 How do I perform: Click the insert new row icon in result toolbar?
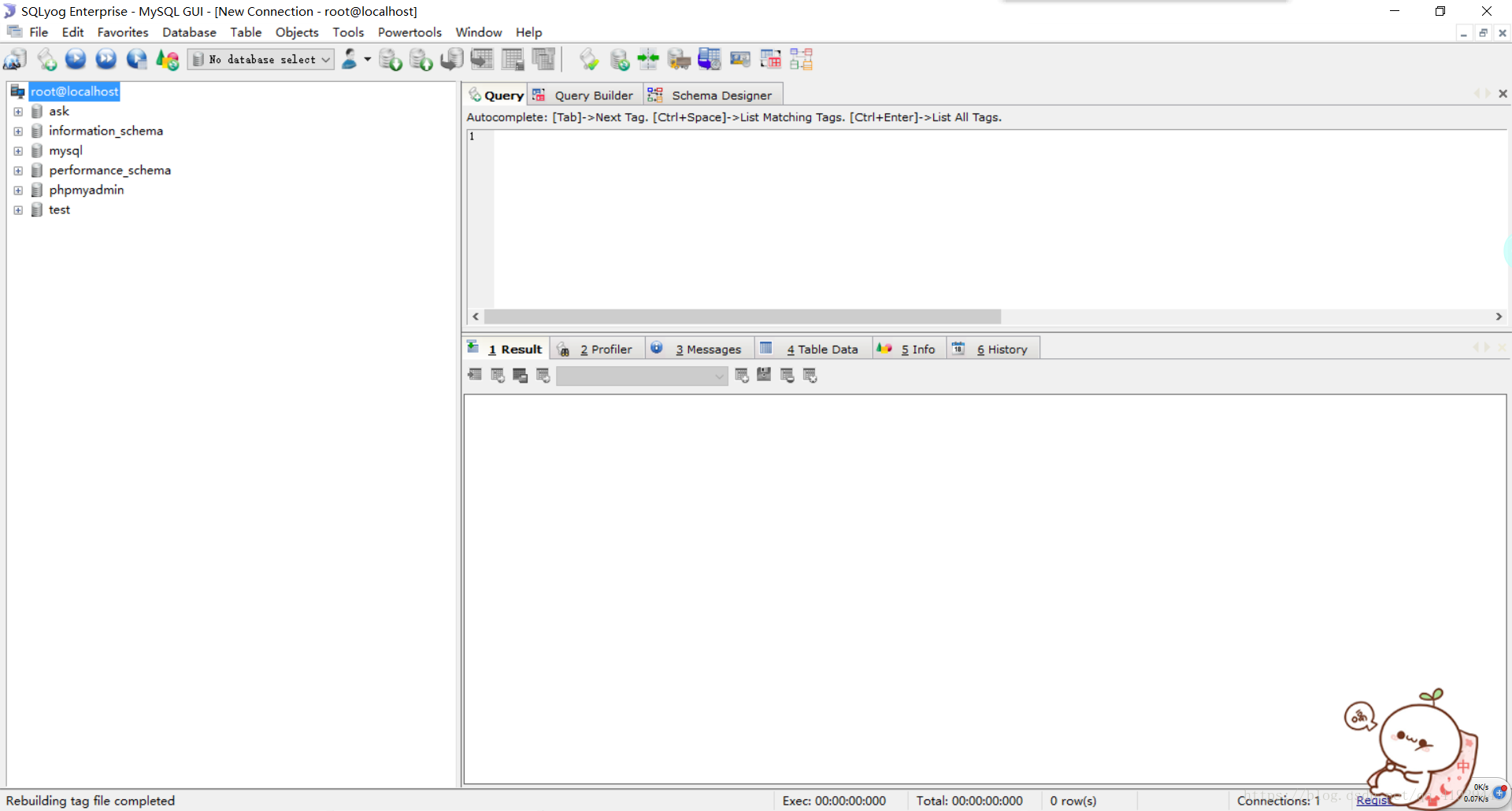pos(742,376)
